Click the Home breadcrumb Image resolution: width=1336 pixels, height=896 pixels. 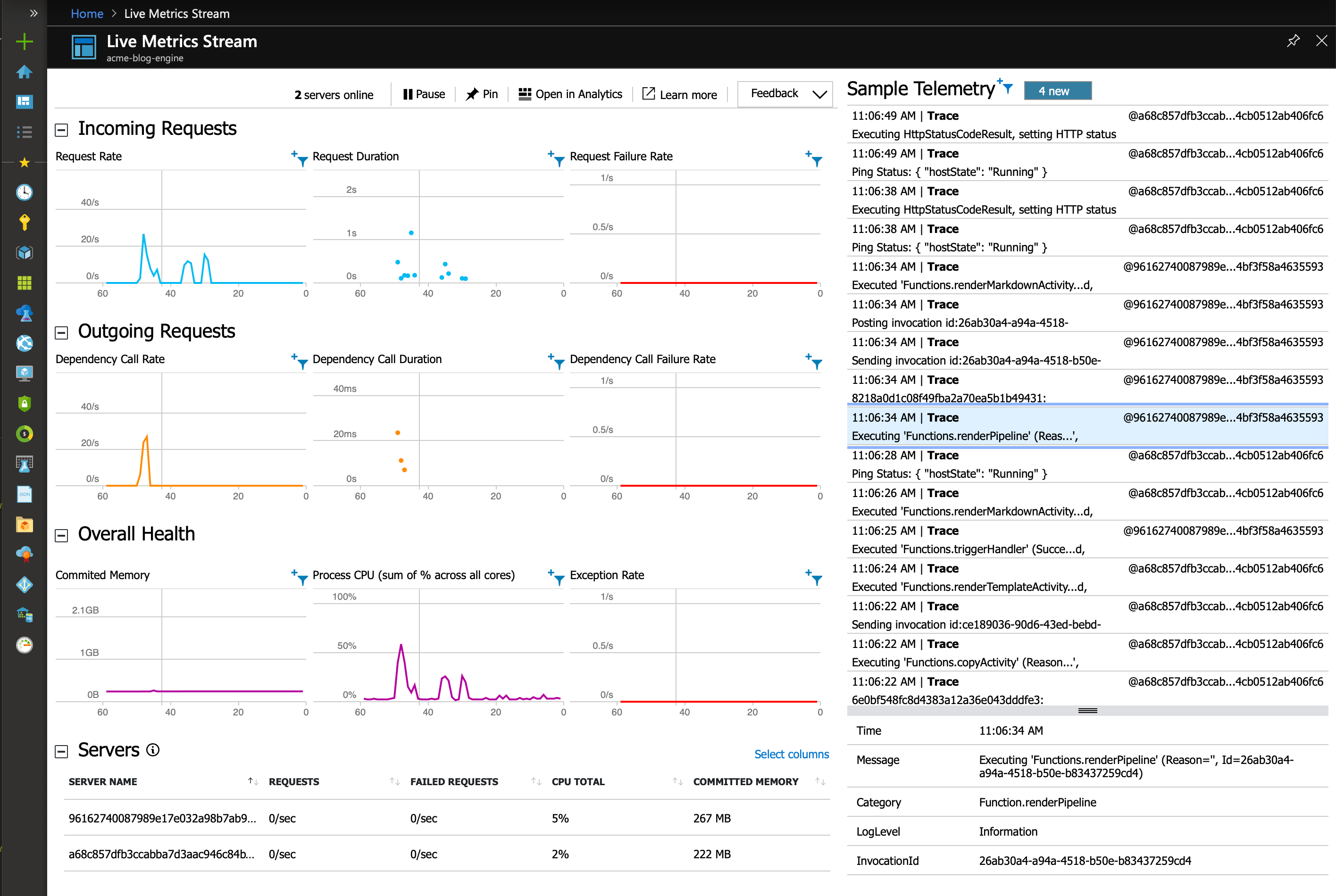tap(87, 13)
